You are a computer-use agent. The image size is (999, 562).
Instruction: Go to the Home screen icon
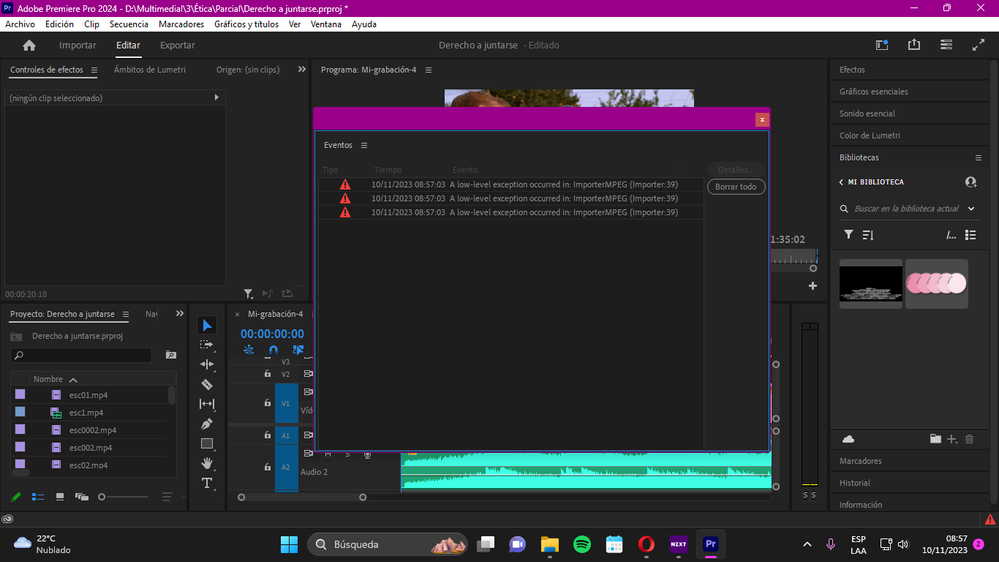[29, 45]
